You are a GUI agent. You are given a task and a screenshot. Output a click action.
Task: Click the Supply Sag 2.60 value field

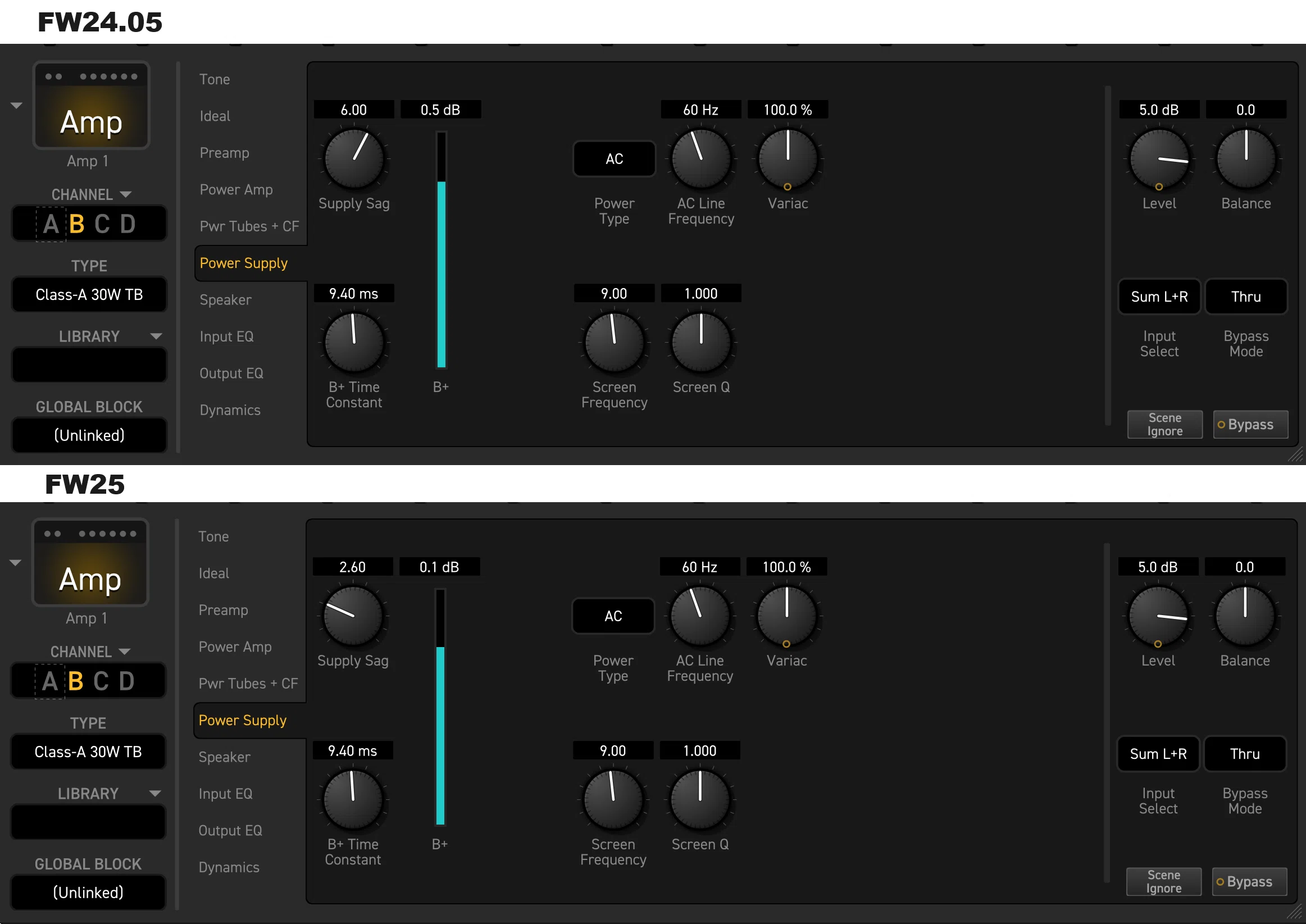tap(353, 567)
